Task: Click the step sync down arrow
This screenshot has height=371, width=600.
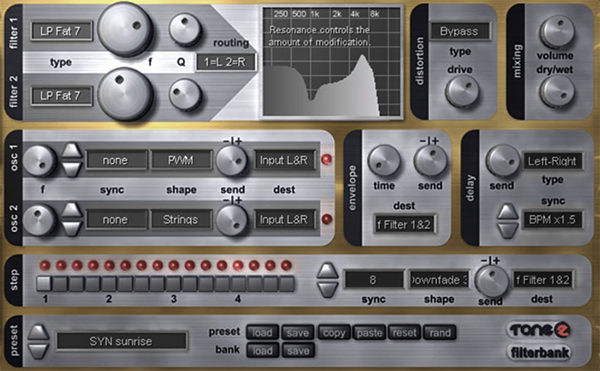Action: coord(328,290)
